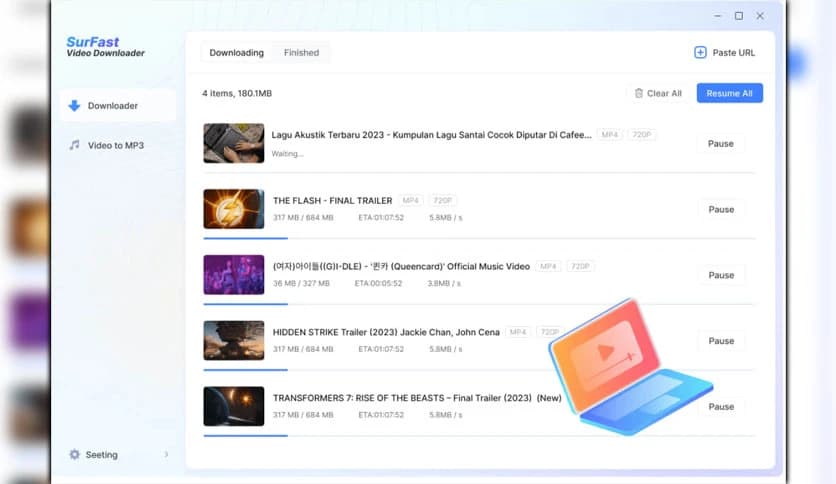Click the 720P tag on THE FLASH row
The image size is (836, 484).
pyautogui.click(x=443, y=200)
